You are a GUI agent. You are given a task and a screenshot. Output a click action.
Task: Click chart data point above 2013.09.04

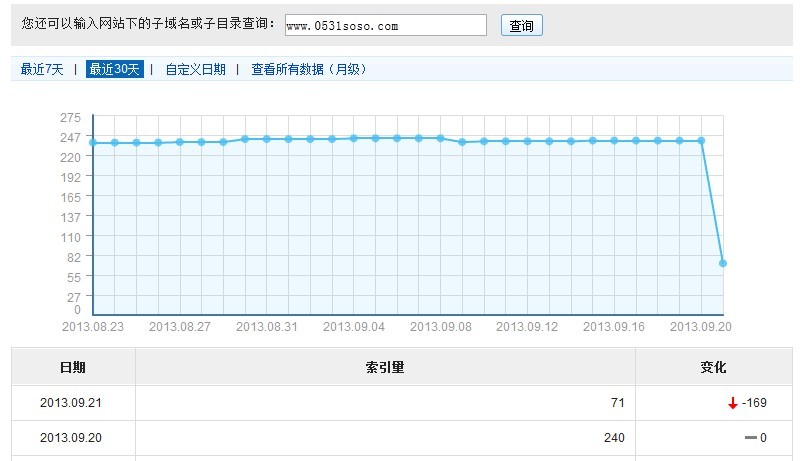[x=353, y=138]
